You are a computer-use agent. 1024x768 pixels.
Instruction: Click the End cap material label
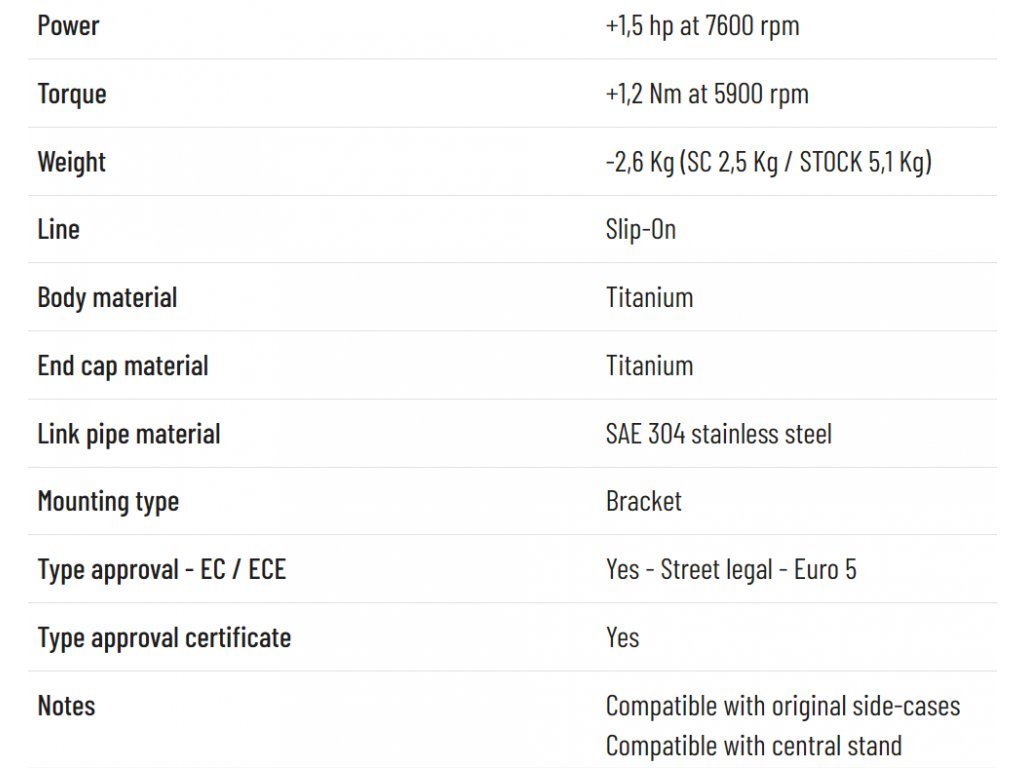pyautogui.click(x=123, y=366)
